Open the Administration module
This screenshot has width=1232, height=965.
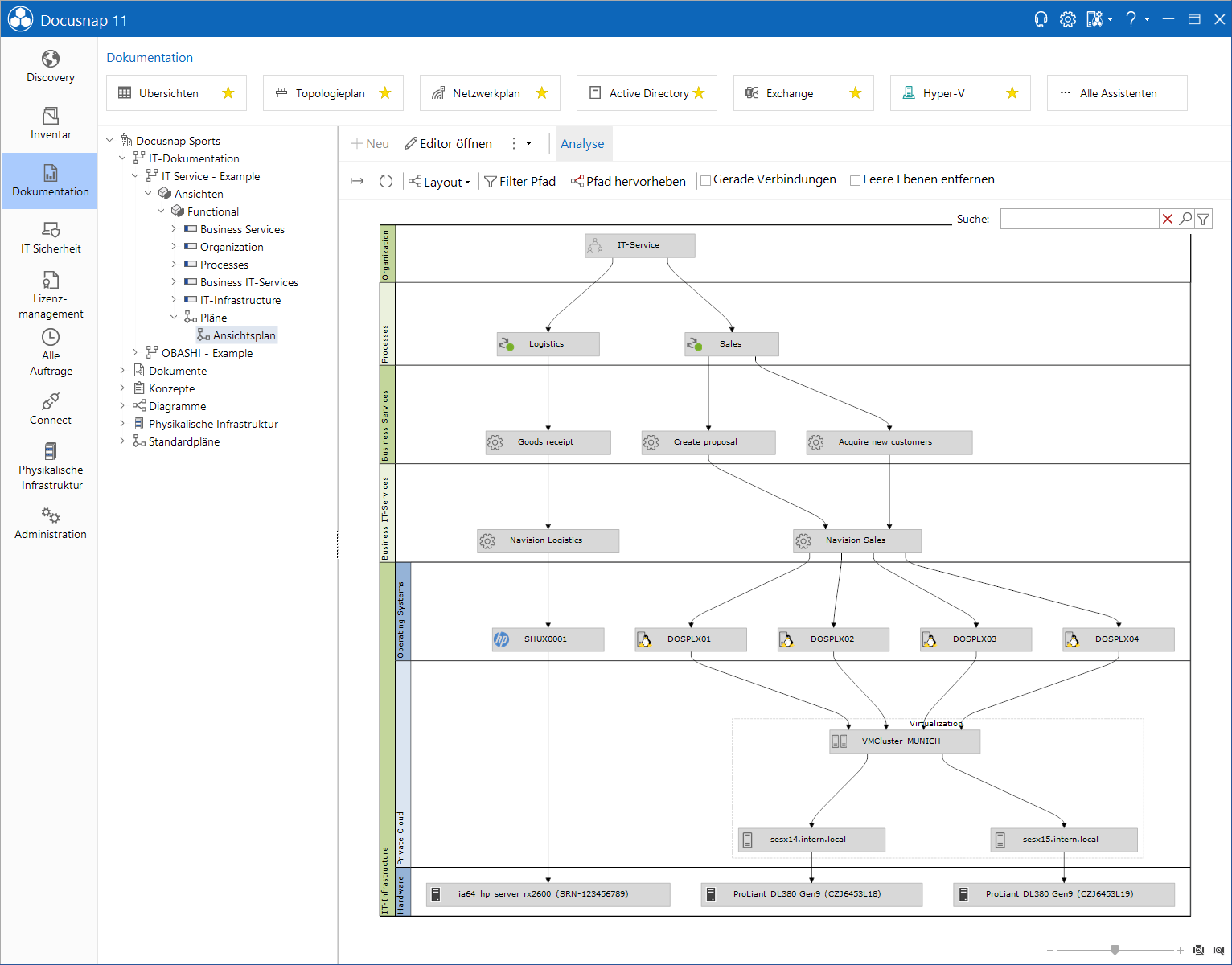point(50,524)
